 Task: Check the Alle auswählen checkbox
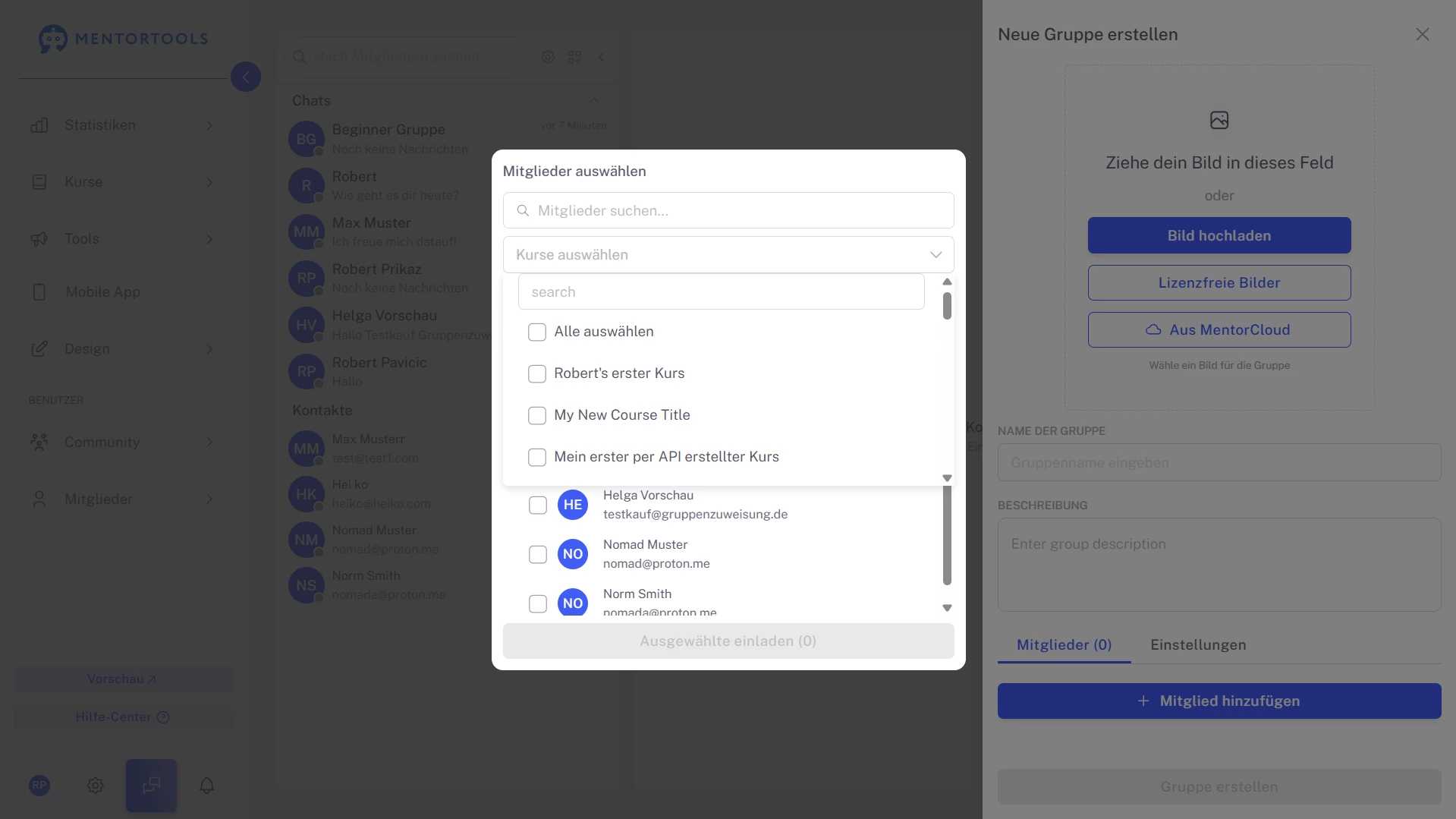tap(537, 332)
